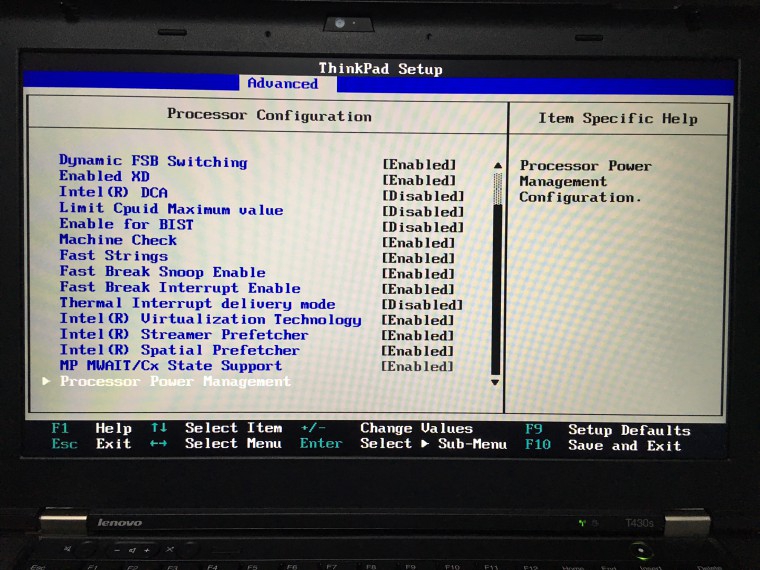Select Dynamic FSB Switching label
The height and width of the screenshot is (570, 760).
(153, 161)
